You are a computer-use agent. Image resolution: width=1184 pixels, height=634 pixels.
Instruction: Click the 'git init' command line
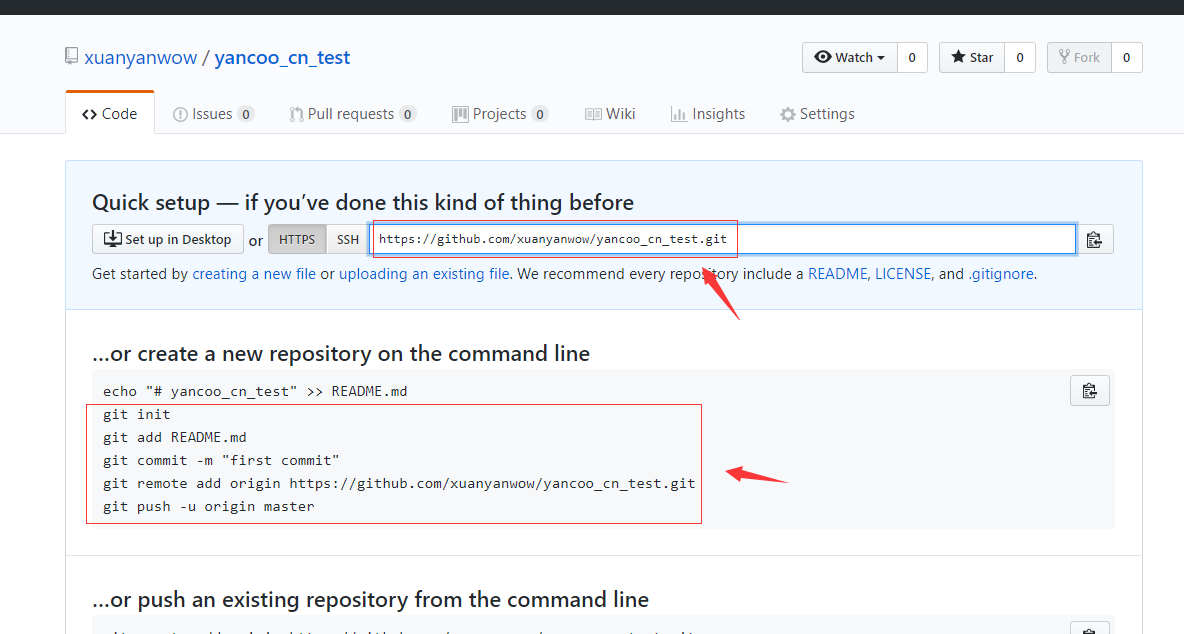click(137, 414)
